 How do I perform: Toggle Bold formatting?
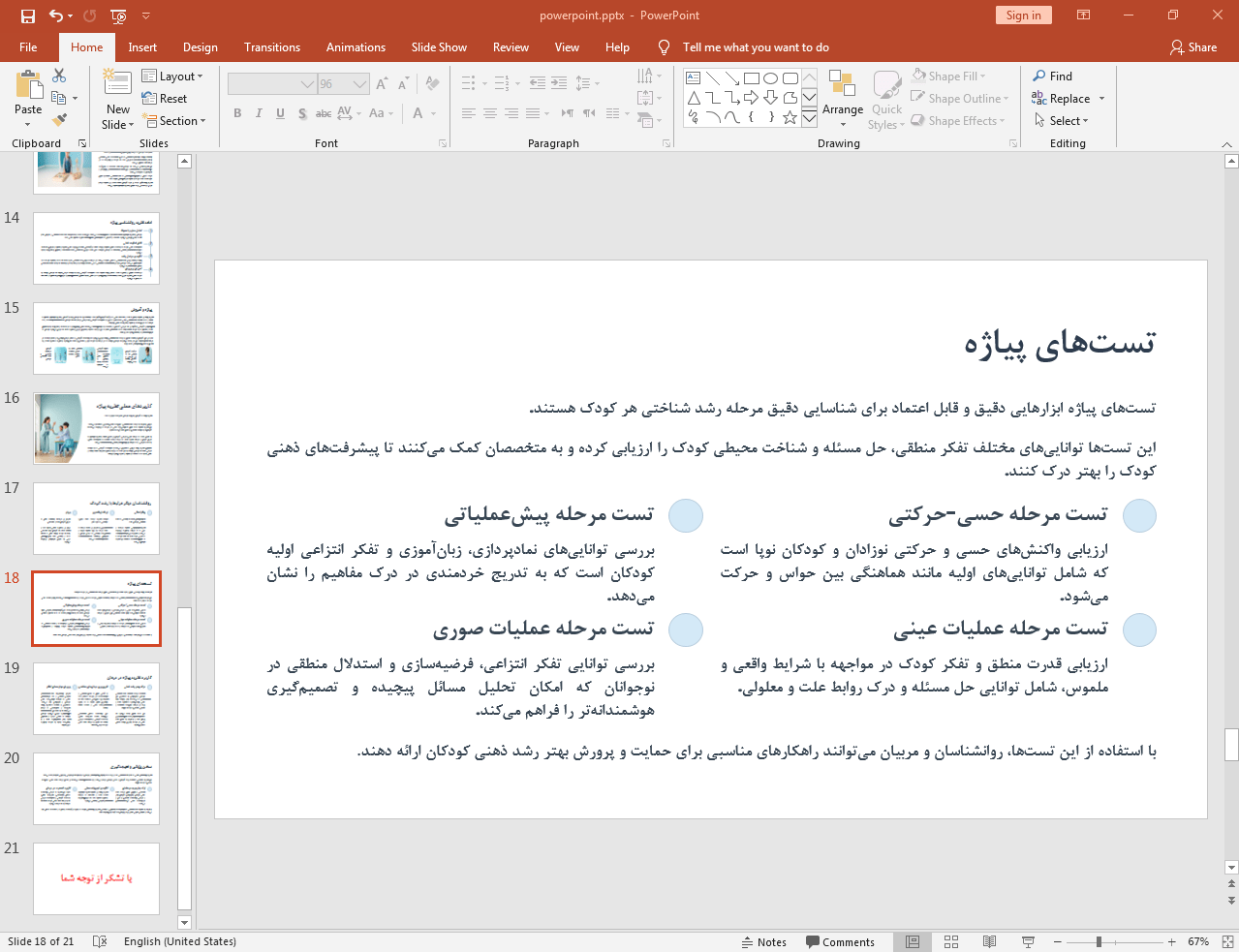(237, 113)
